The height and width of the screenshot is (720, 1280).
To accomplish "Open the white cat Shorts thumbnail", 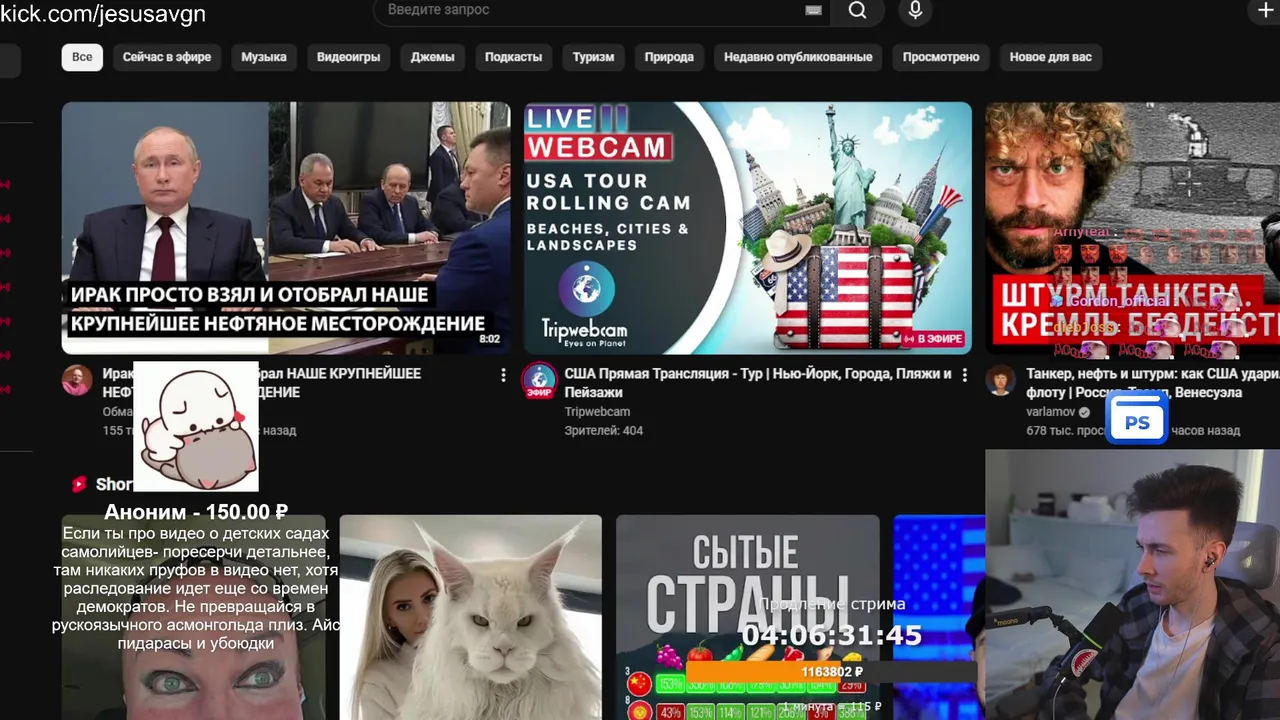I will pyautogui.click(x=471, y=617).
